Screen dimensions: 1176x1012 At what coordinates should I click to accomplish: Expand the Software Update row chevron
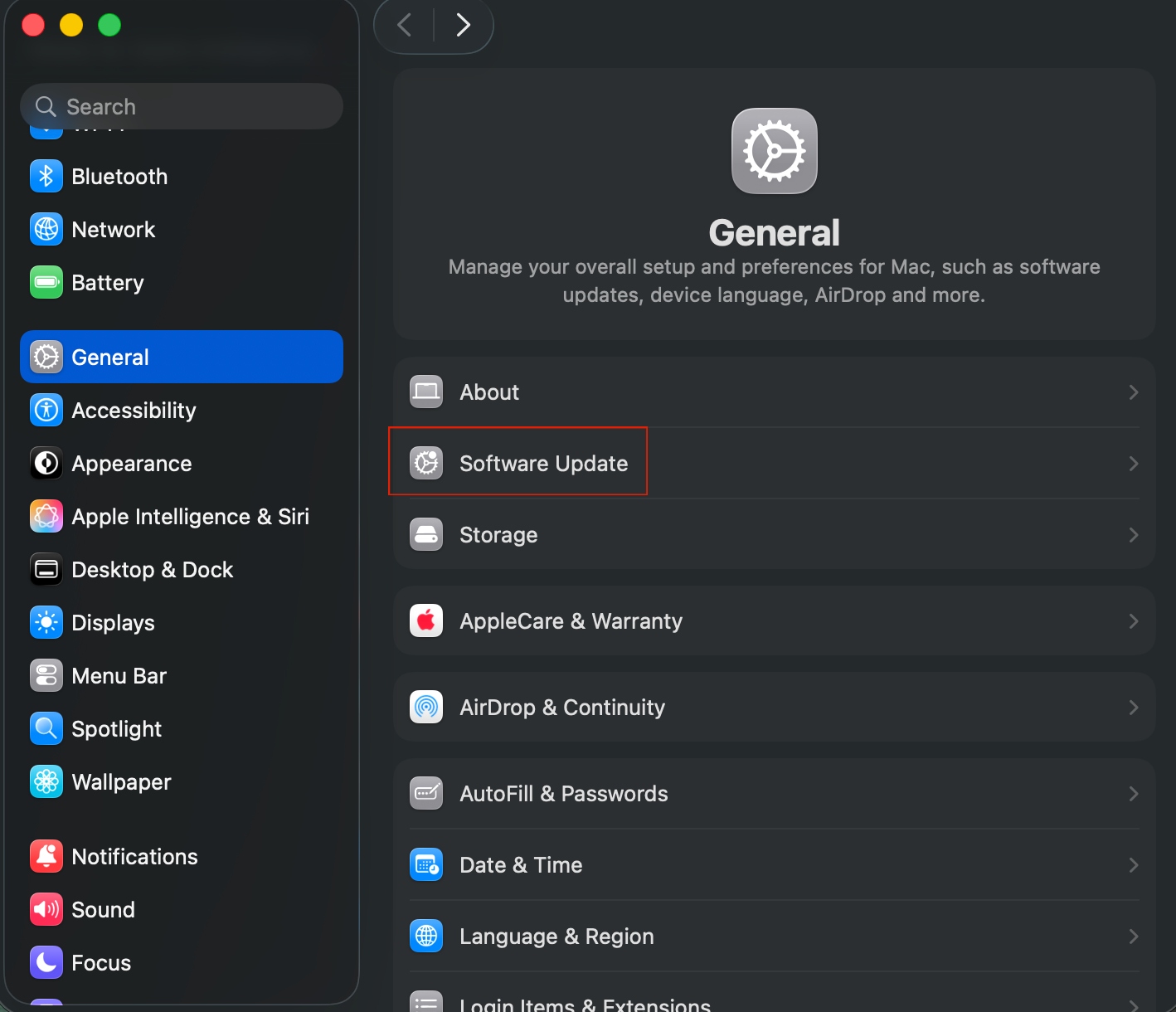click(x=1134, y=464)
